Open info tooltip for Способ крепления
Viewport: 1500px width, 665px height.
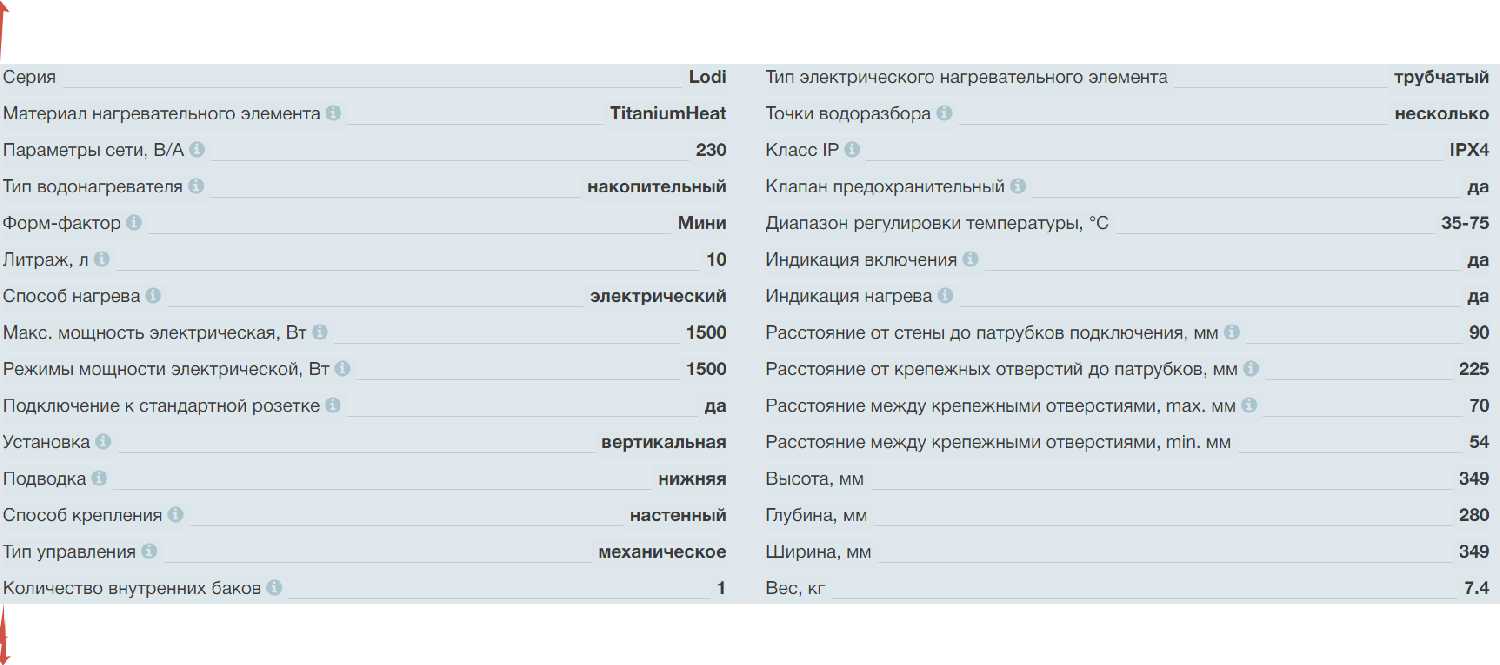(175, 515)
